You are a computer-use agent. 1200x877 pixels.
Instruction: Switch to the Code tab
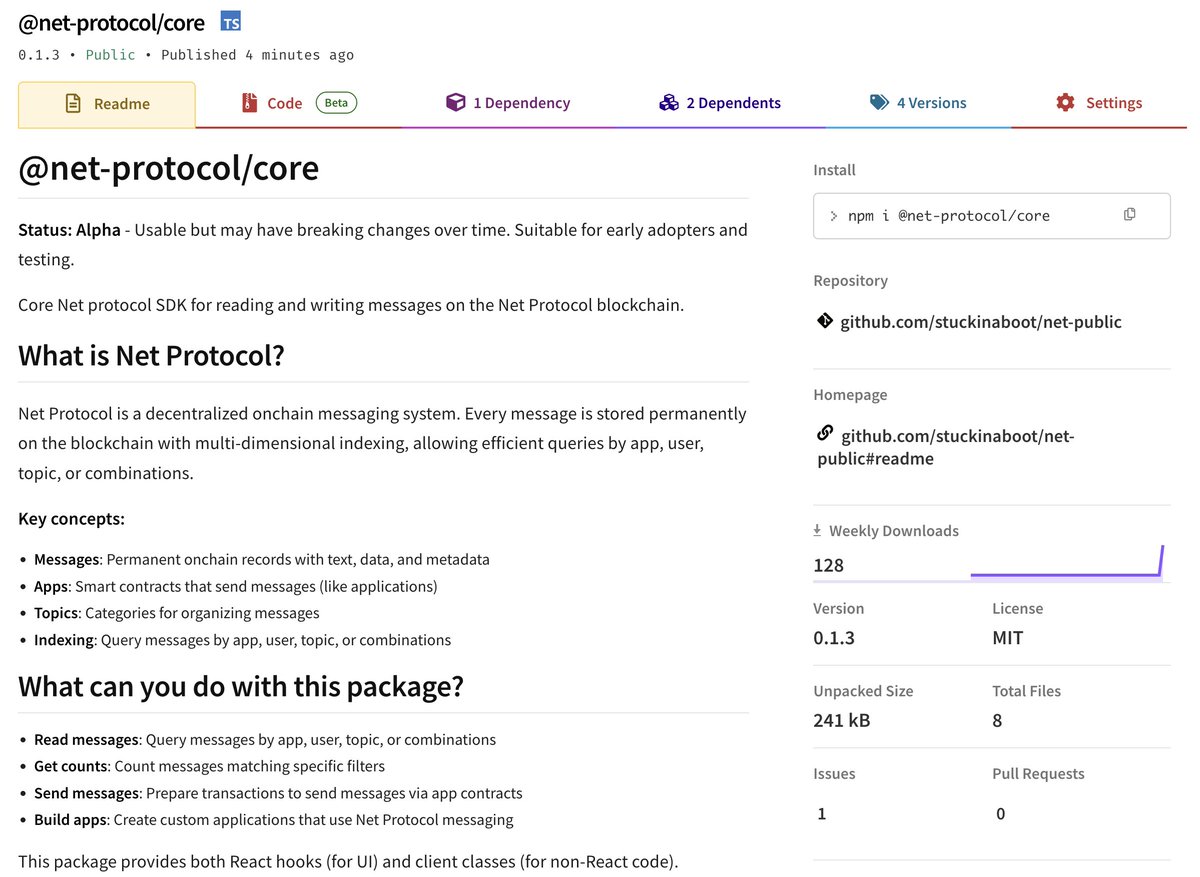pos(299,103)
